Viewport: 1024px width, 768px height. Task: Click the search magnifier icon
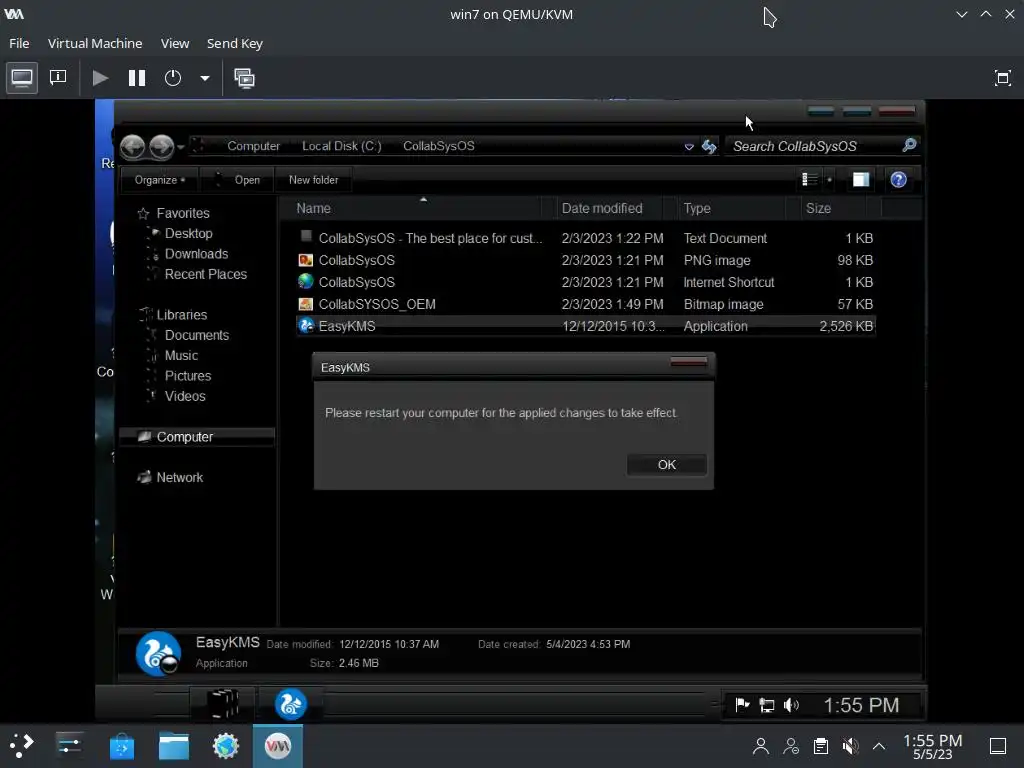click(909, 145)
